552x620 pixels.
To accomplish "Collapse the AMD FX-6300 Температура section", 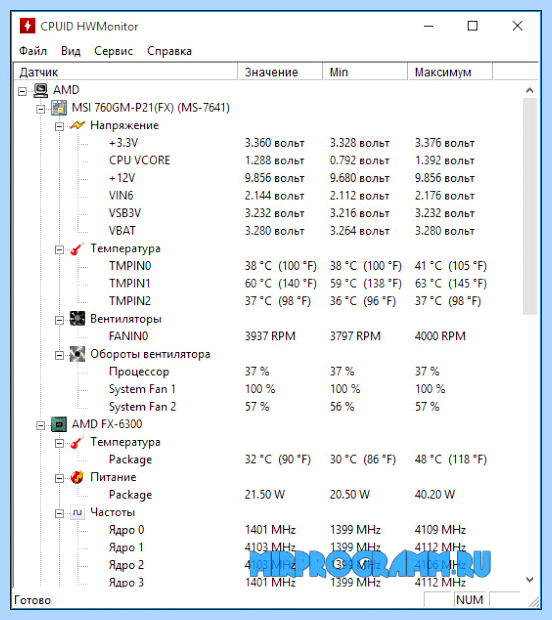I will pos(59,443).
